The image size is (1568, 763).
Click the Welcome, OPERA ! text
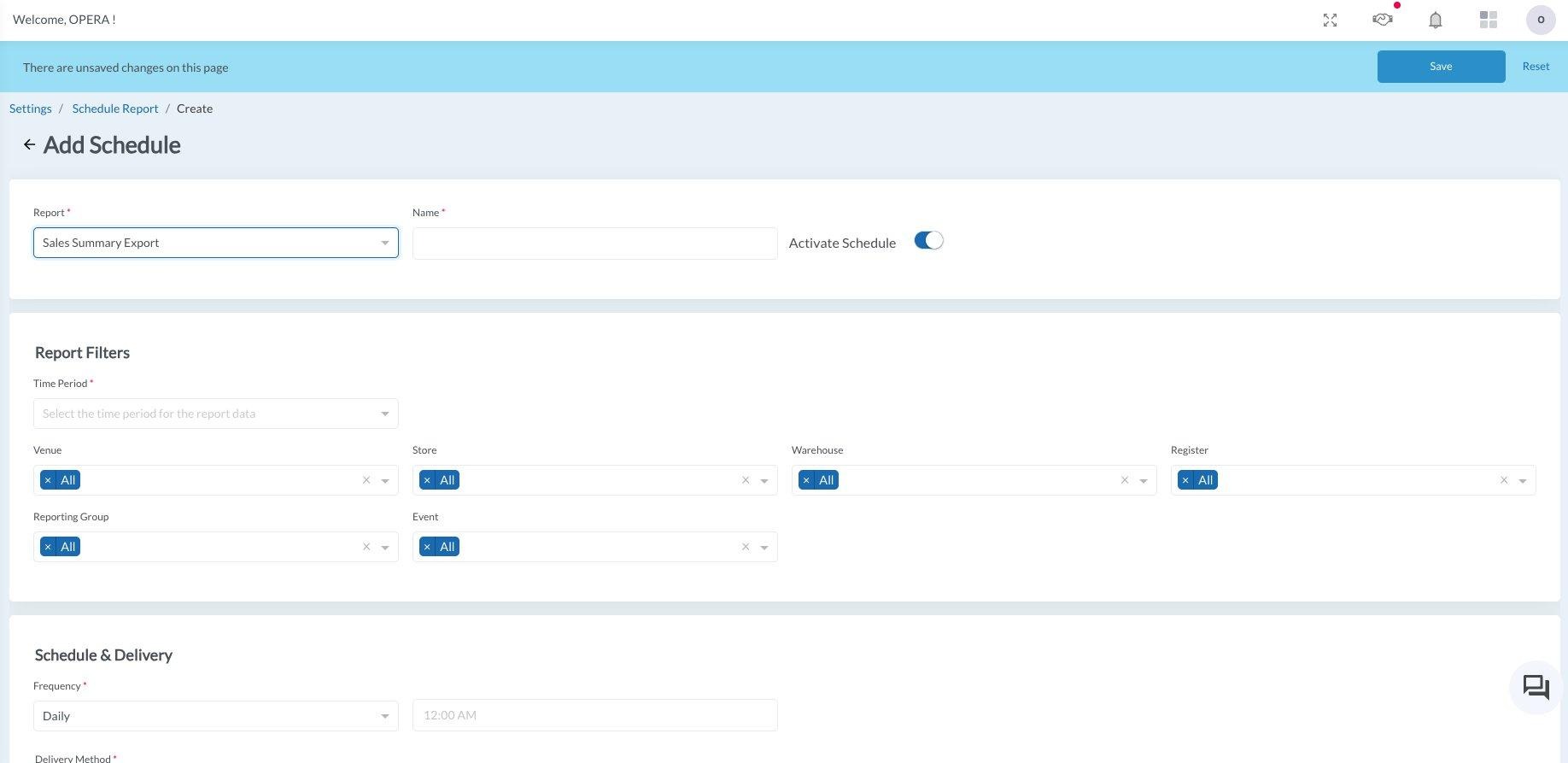coord(64,20)
